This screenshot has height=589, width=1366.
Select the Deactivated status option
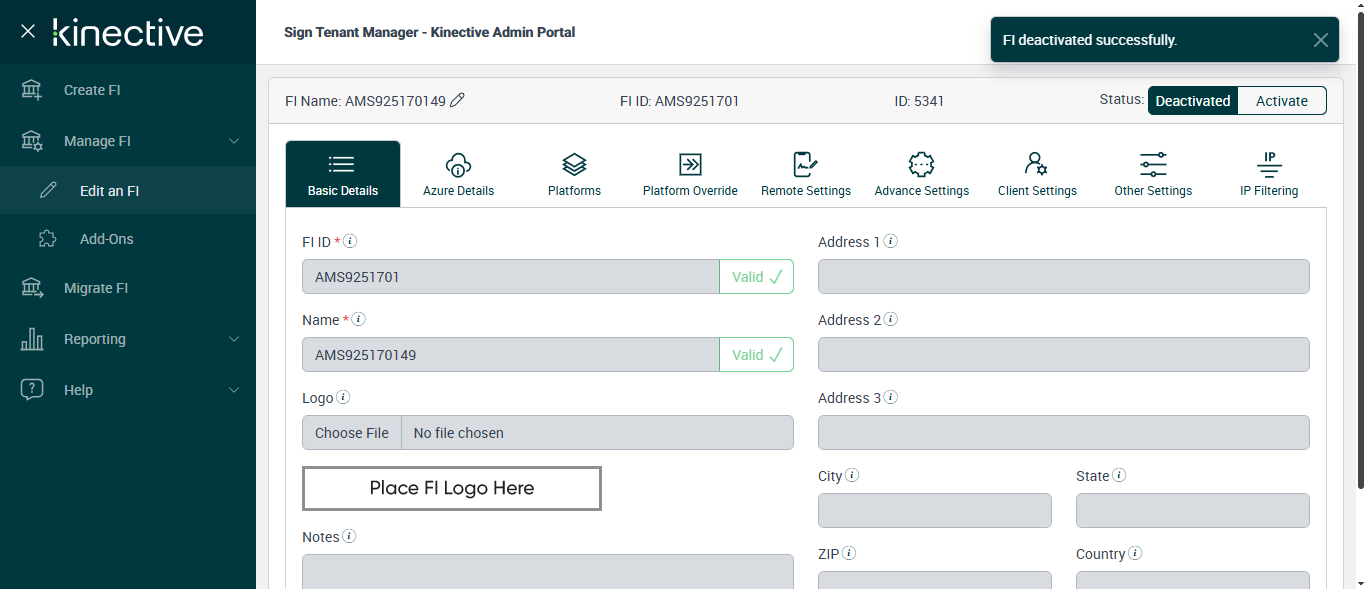pos(1193,101)
